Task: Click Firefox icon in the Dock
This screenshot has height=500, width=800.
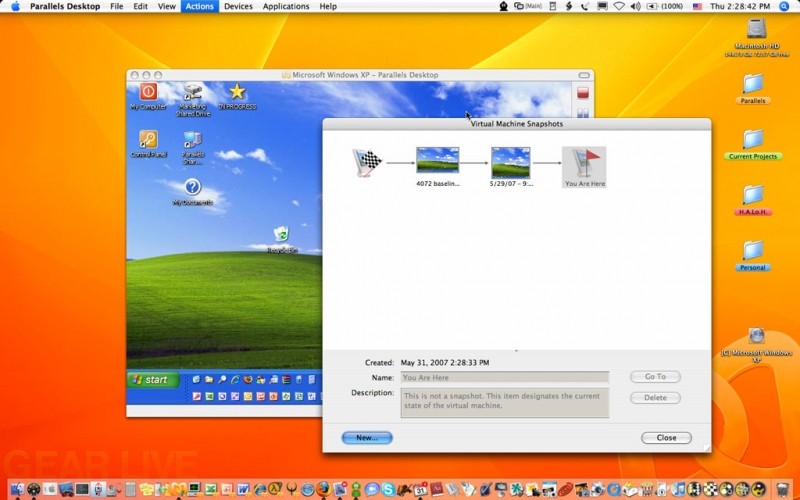Action: (323, 489)
